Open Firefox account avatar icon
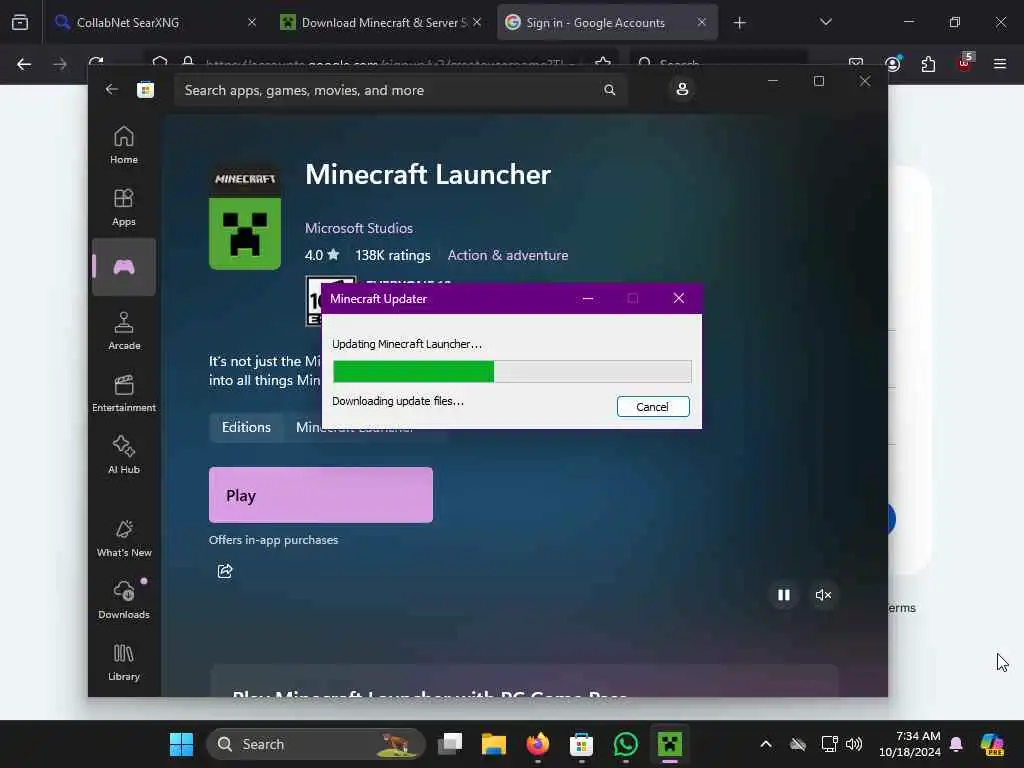Viewport: 1024px width, 768px height. (x=893, y=63)
